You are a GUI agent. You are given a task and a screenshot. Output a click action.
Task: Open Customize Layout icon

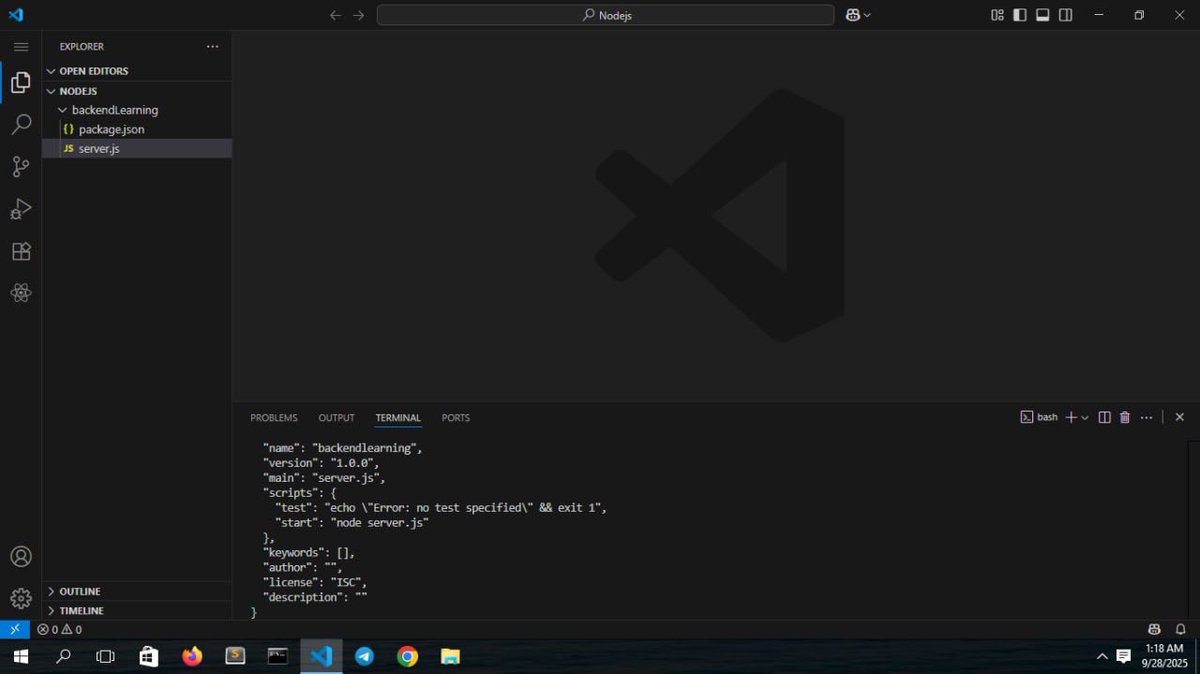point(997,15)
